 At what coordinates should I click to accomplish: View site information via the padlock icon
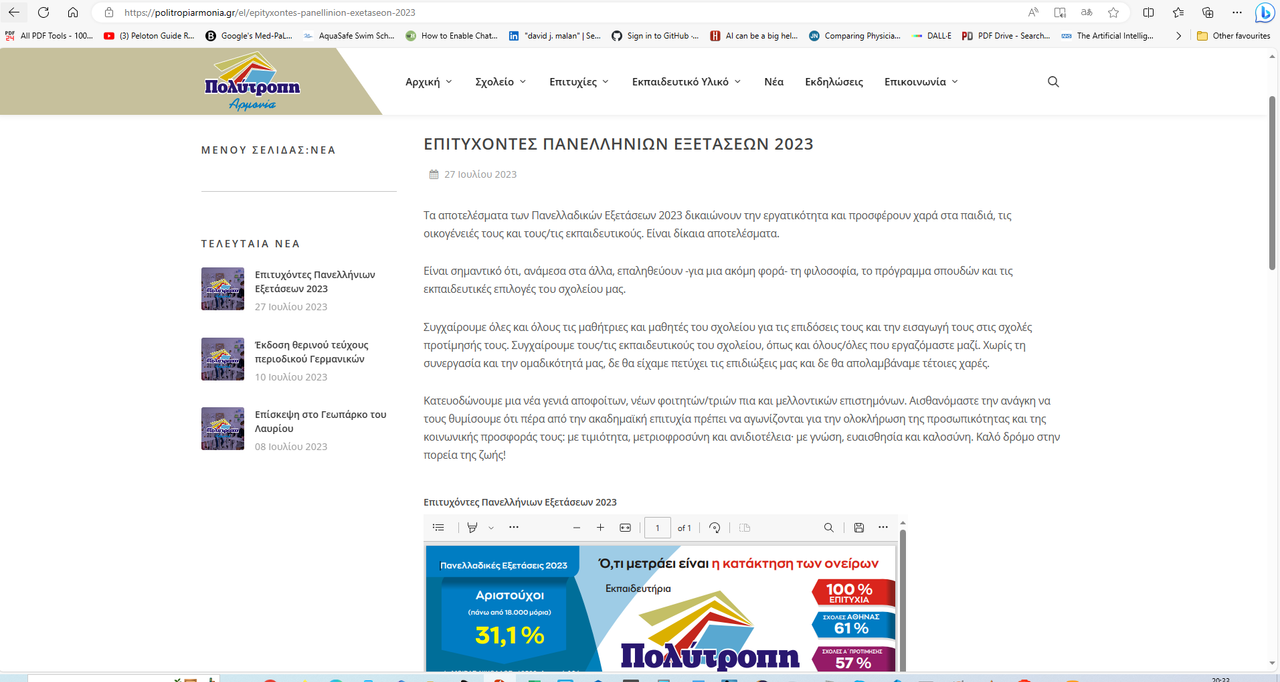click(108, 13)
